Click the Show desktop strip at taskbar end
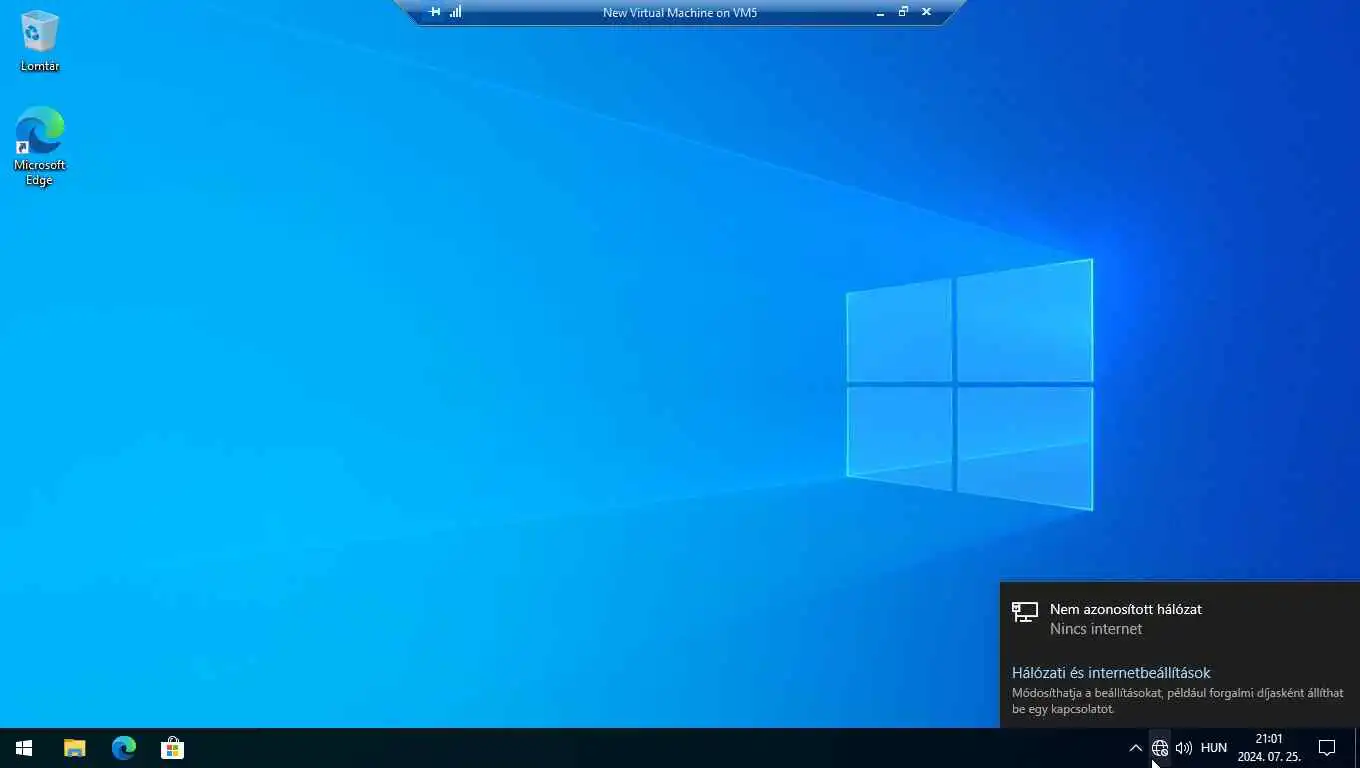1360x768 pixels. [x=1357, y=748]
